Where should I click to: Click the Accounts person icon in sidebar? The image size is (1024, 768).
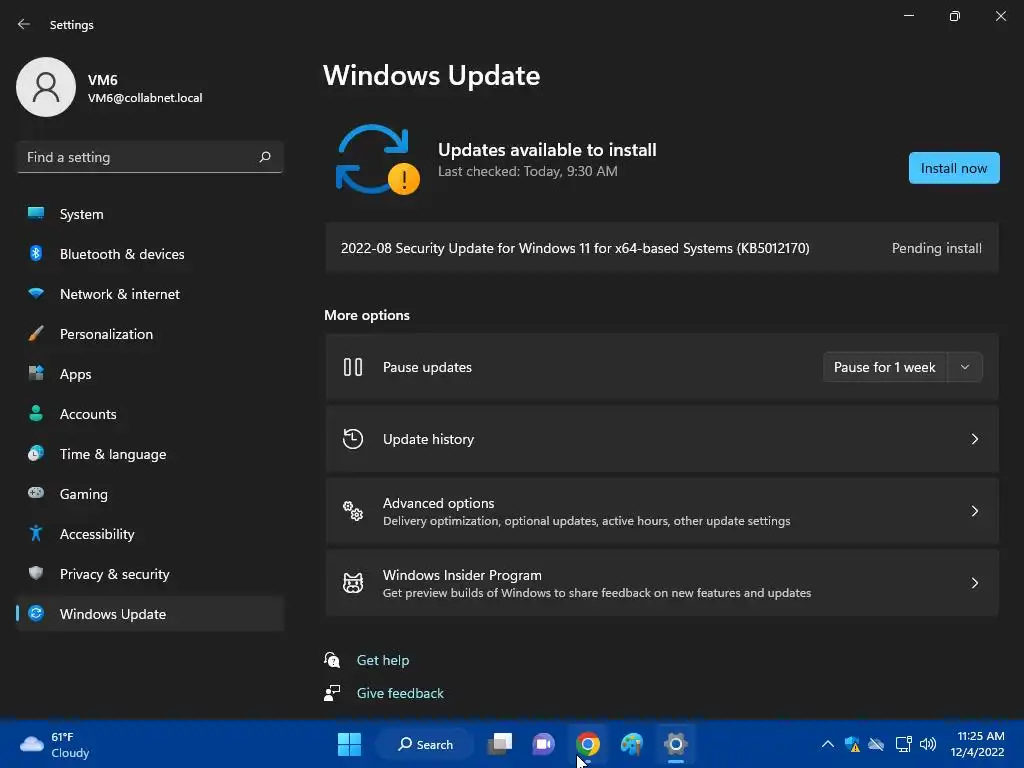click(36, 413)
